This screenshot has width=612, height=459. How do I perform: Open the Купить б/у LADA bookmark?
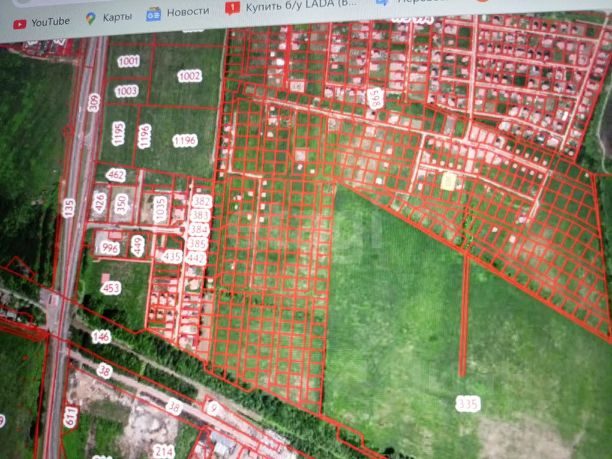(x=291, y=5)
